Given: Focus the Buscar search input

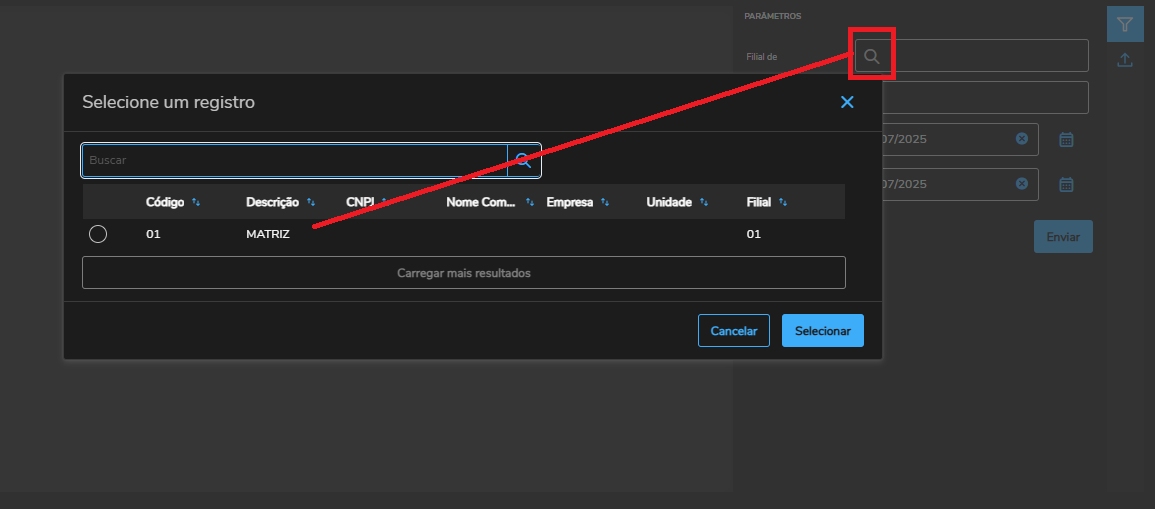Looking at the screenshot, I should (295, 160).
